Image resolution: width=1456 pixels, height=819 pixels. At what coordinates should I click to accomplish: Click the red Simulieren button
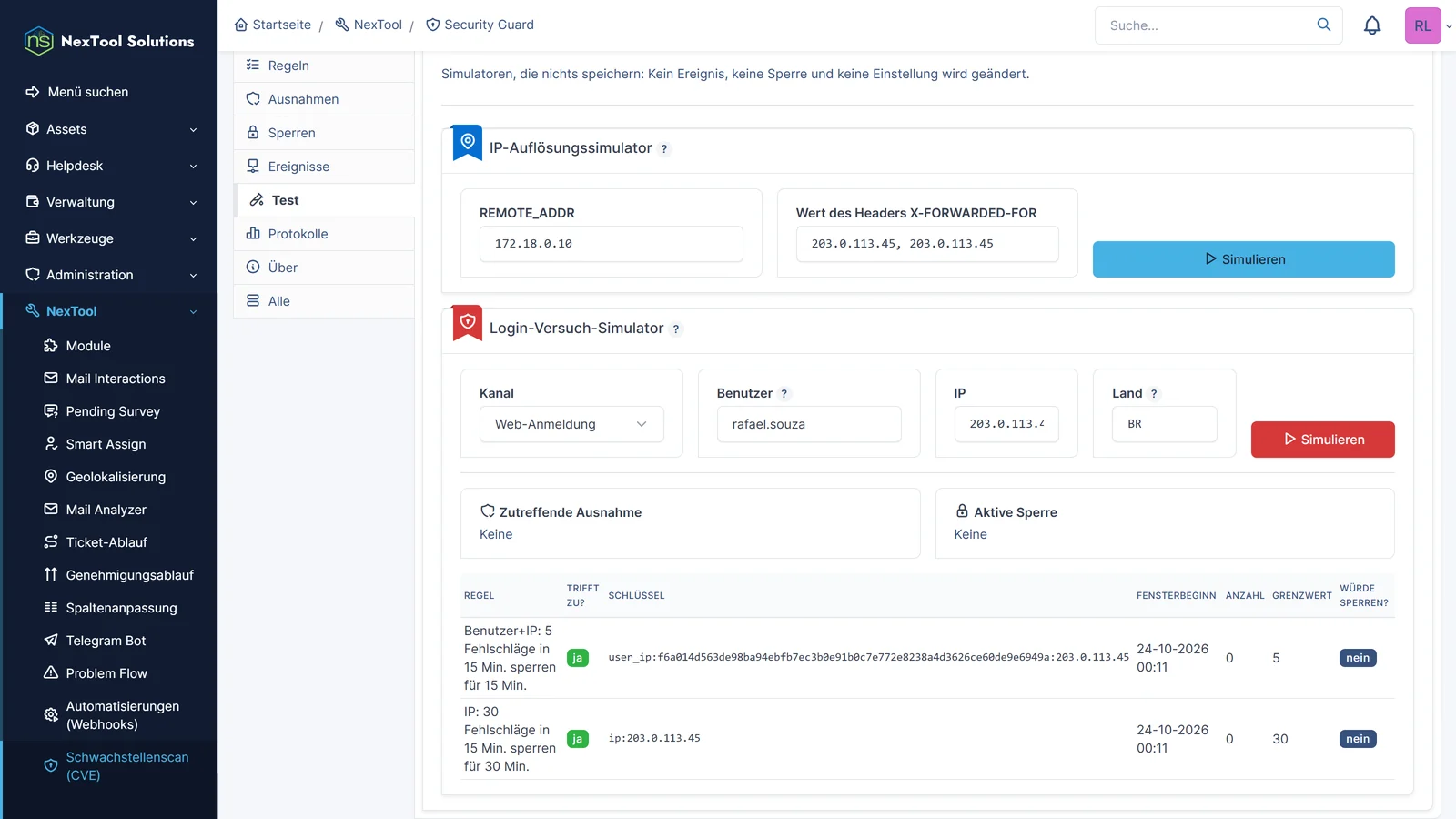[x=1322, y=440]
